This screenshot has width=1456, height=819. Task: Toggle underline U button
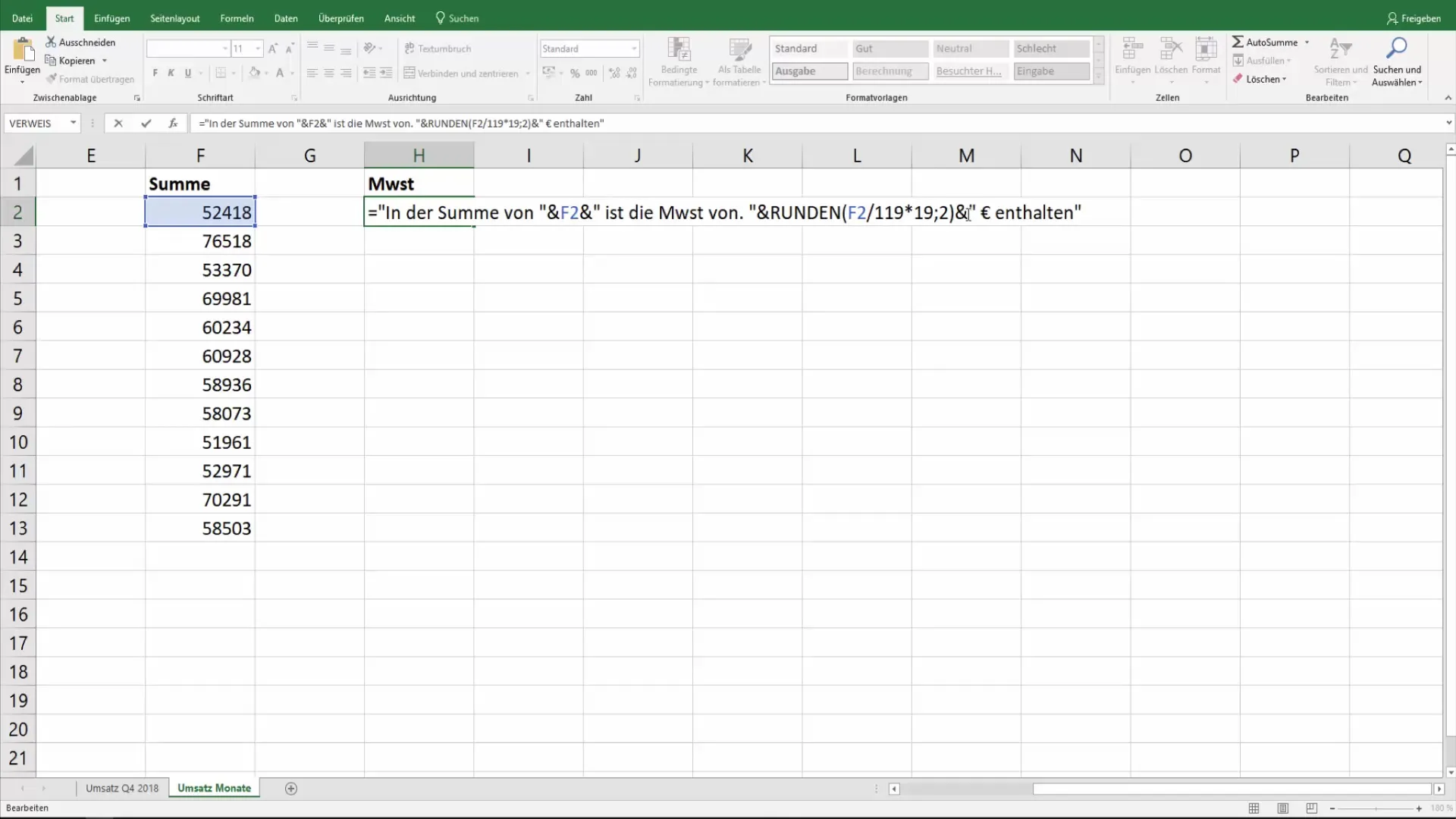click(188, 73)
